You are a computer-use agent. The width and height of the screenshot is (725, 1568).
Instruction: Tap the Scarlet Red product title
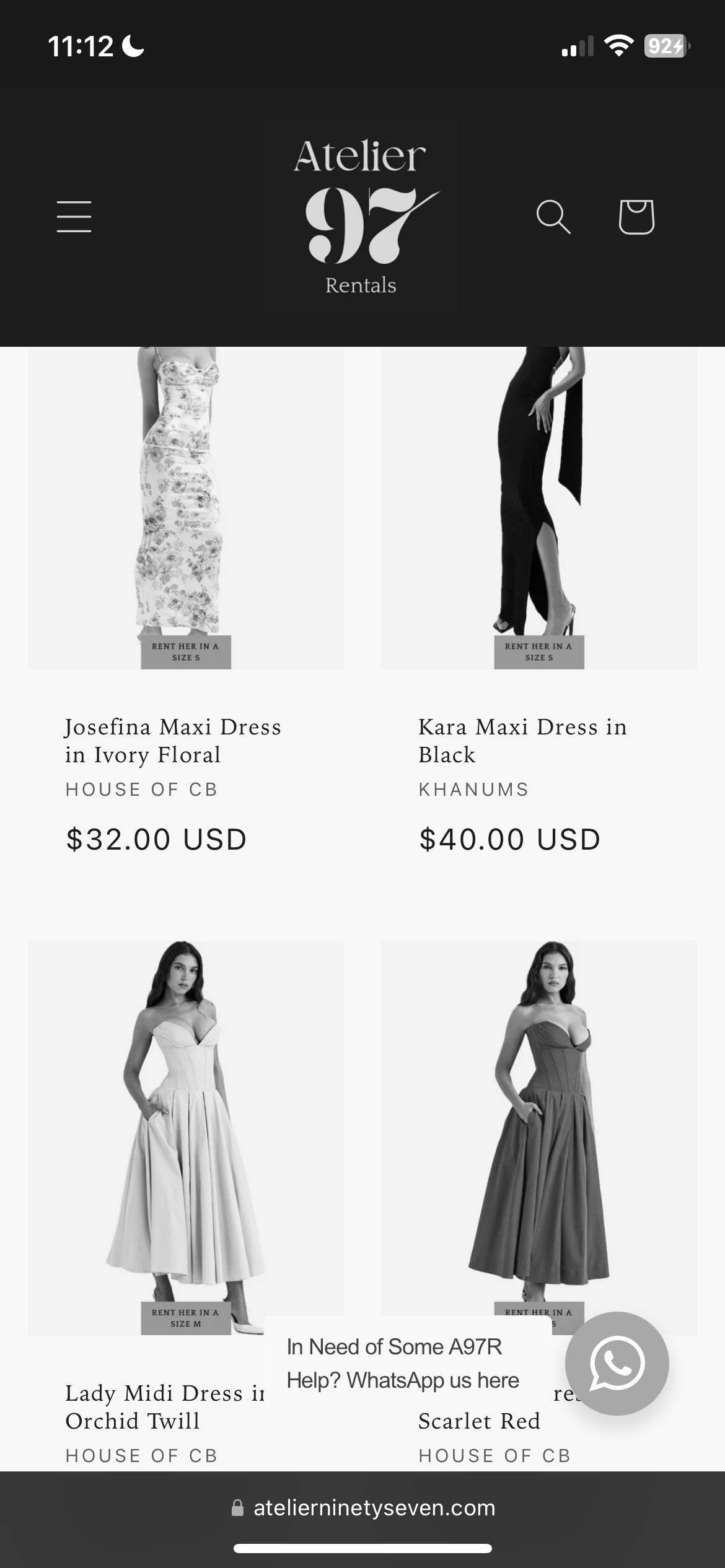[479, 1421]
